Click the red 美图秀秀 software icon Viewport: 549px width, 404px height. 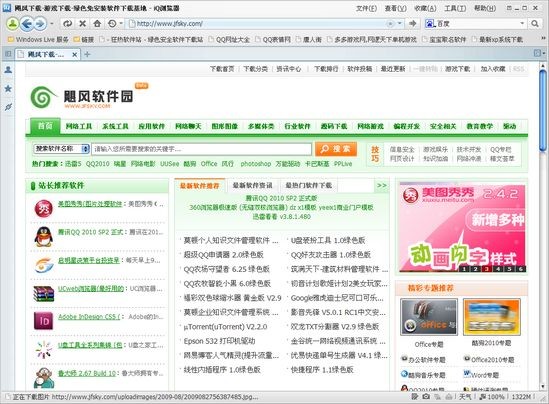(x=43, y=208)
